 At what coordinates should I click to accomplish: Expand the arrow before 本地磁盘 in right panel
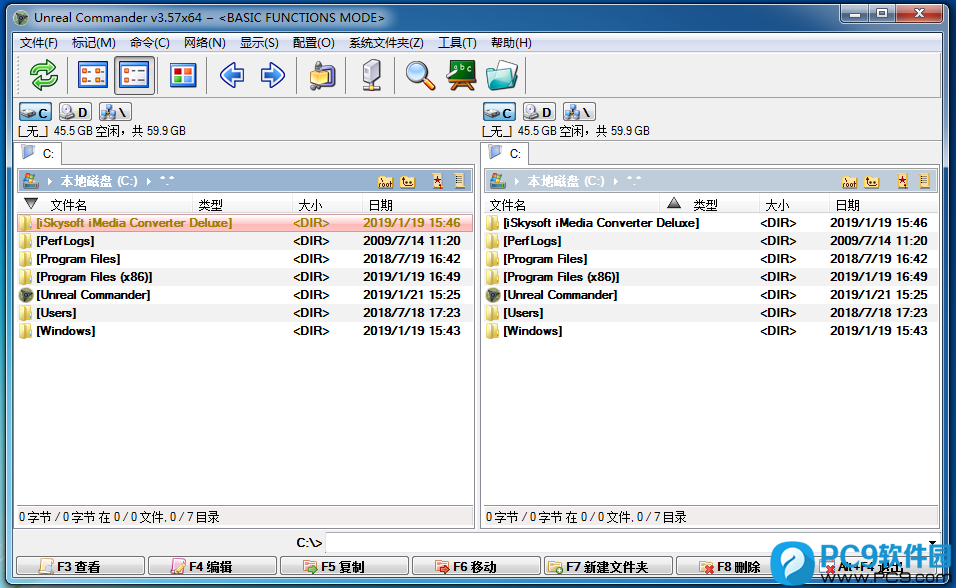coord(516,182)
